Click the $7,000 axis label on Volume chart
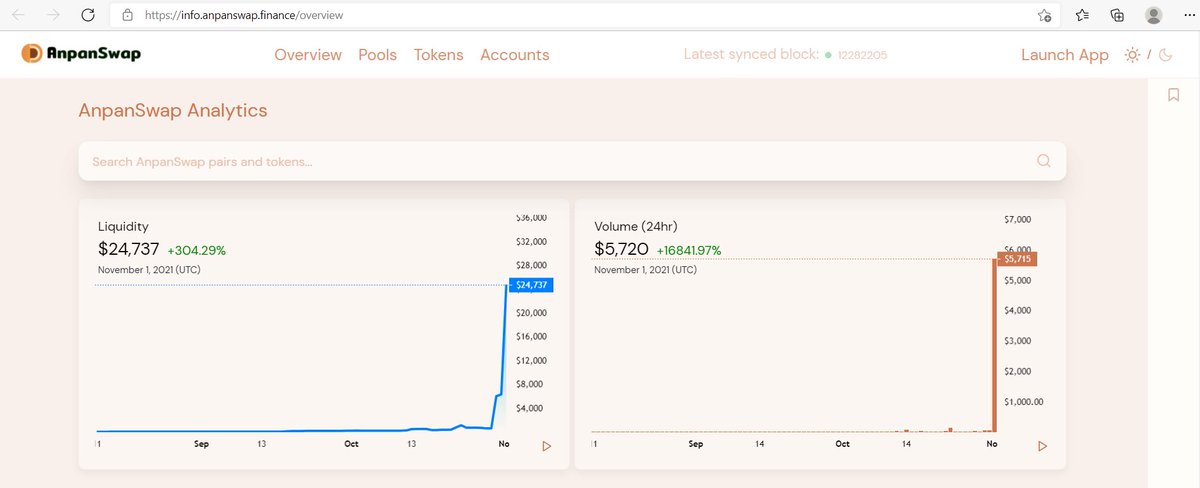 click(1017, 220)
